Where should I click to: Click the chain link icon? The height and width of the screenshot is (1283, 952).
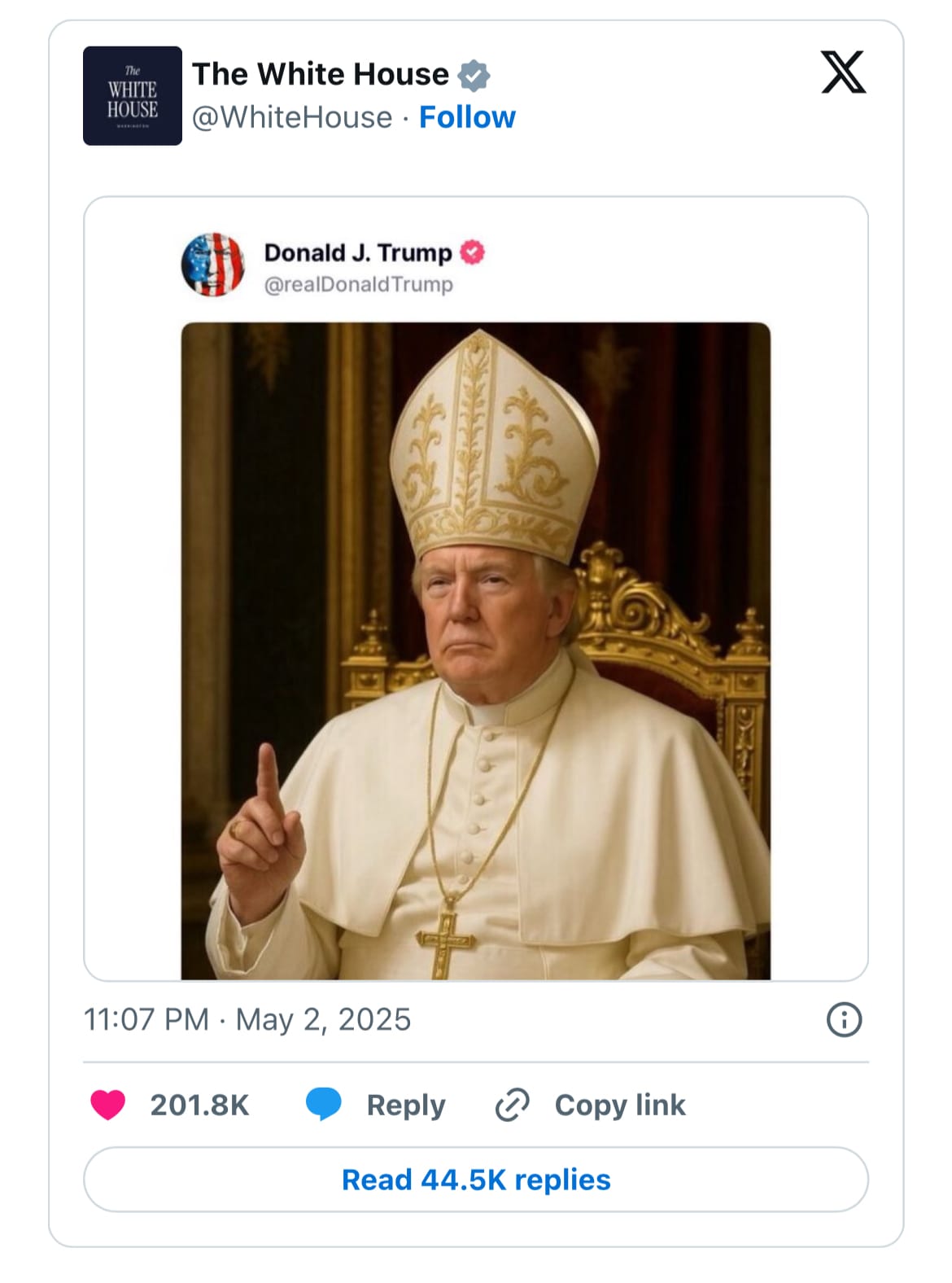coord(513,1105)
